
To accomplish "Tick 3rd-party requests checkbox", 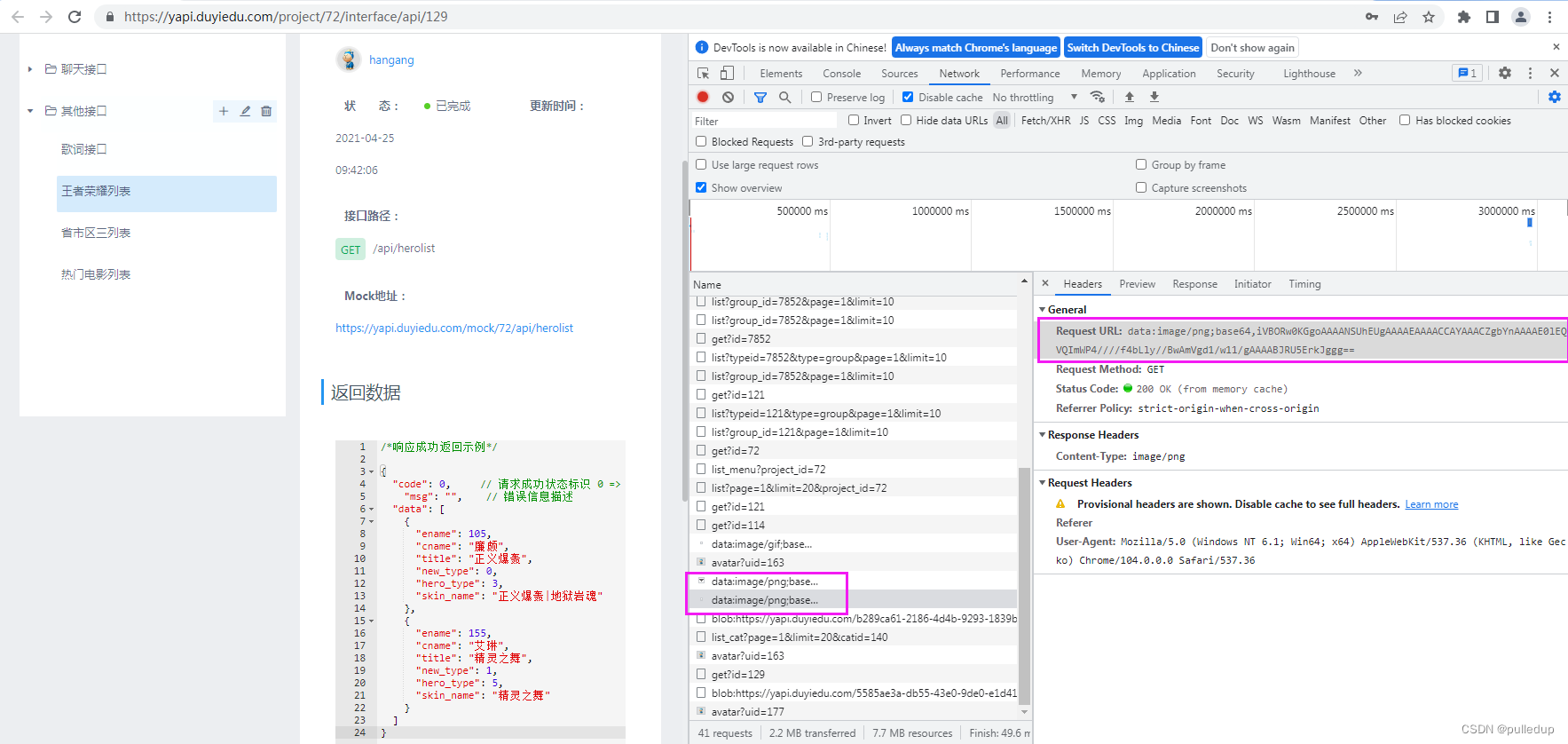I will tap(808, 141).
